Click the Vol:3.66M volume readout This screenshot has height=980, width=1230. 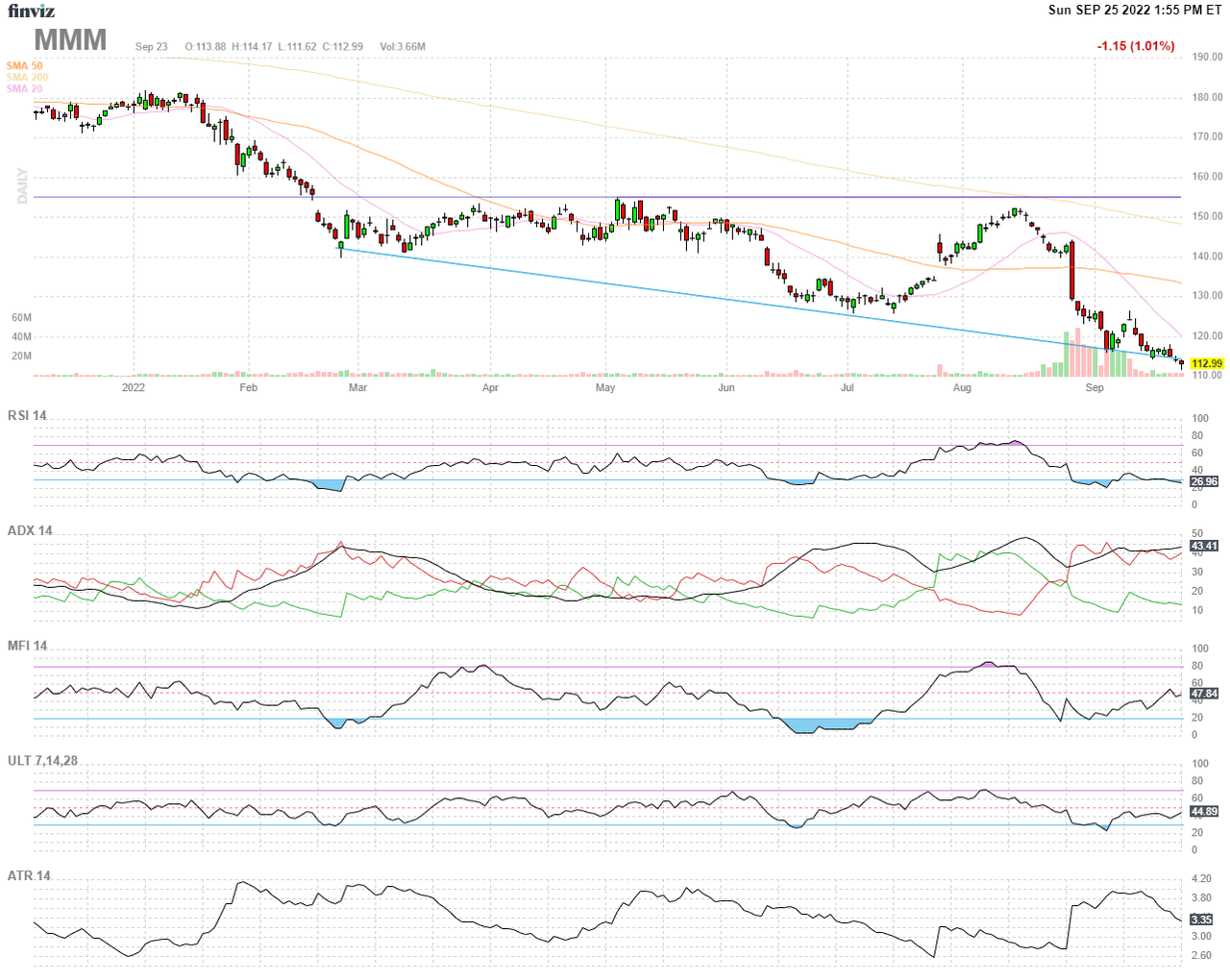coord(403,46)
